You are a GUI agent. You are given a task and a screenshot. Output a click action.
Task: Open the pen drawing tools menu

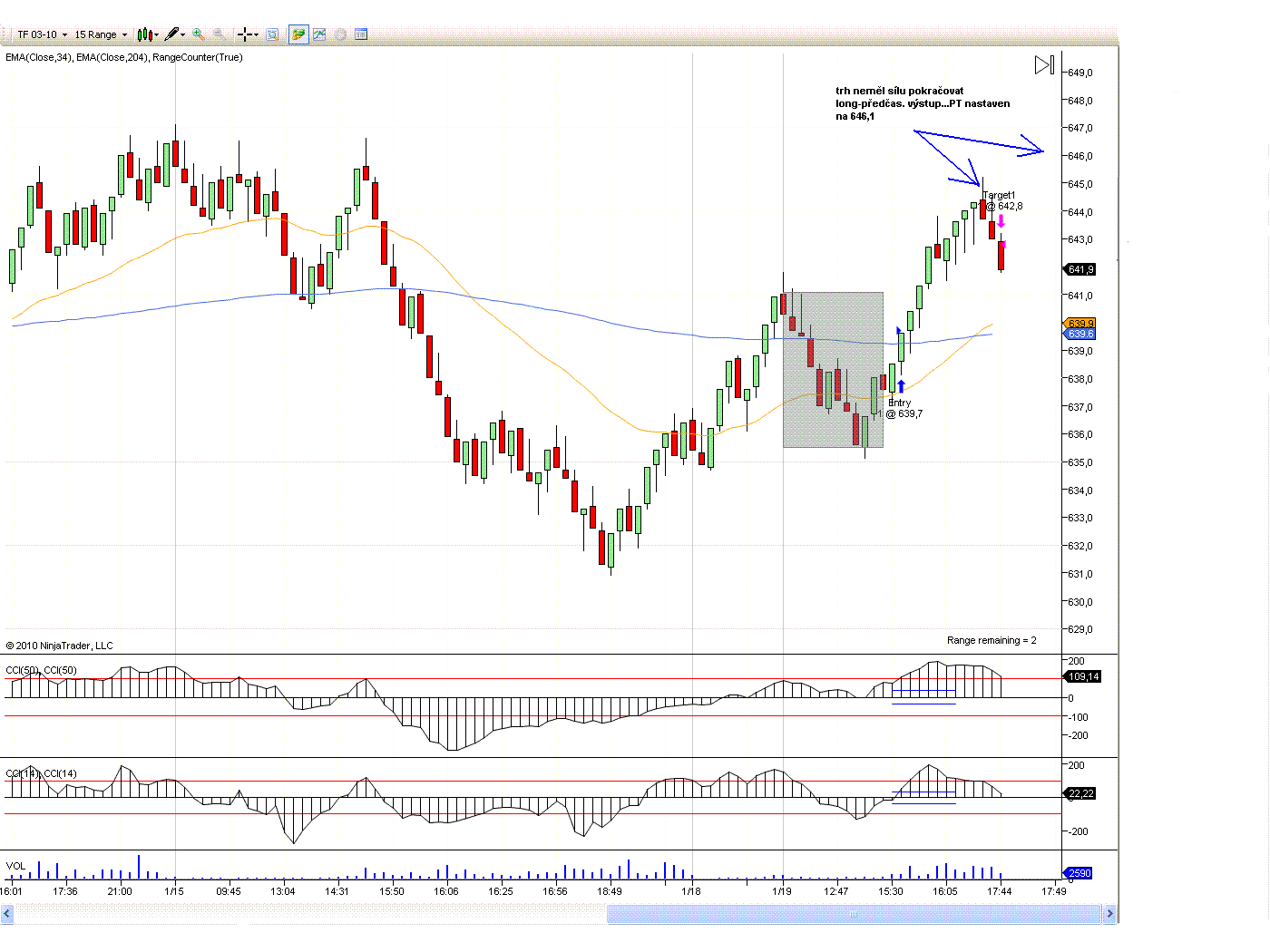click(175, 34)
